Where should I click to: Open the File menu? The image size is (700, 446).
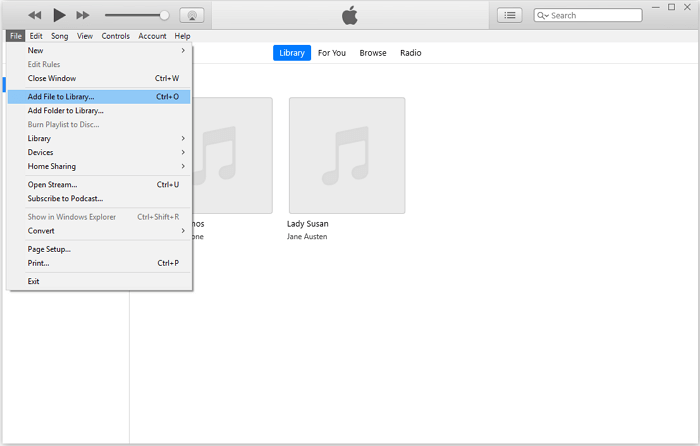coord(16,36)
